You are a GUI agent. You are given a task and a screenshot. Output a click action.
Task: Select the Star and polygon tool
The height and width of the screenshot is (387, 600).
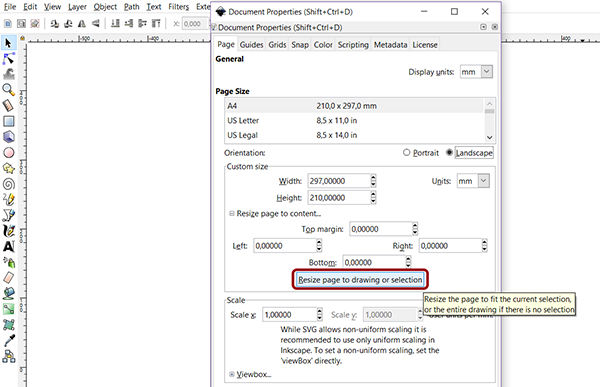pyautogui.click(x=8, y=168)
